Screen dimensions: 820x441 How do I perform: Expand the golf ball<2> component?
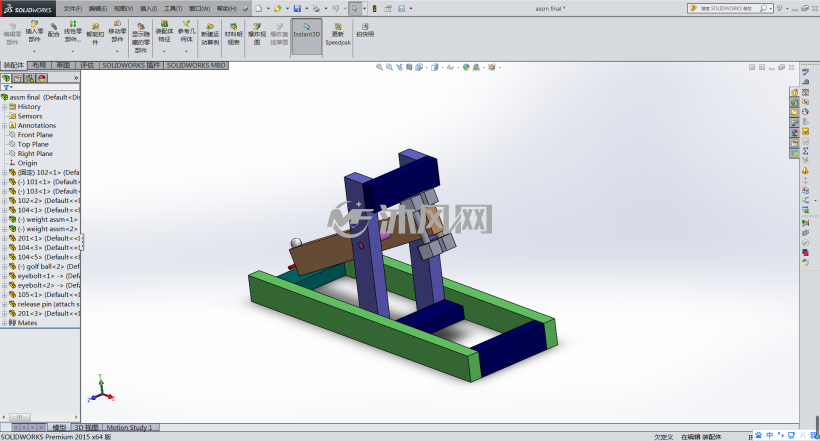coord(5,267)
